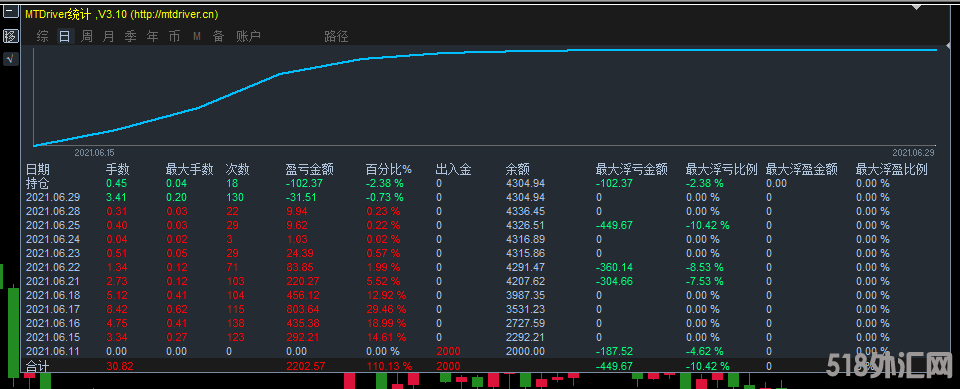Open the 账户 account tab
This screenshot has height=389, width=960.
[x=249, y=36]
